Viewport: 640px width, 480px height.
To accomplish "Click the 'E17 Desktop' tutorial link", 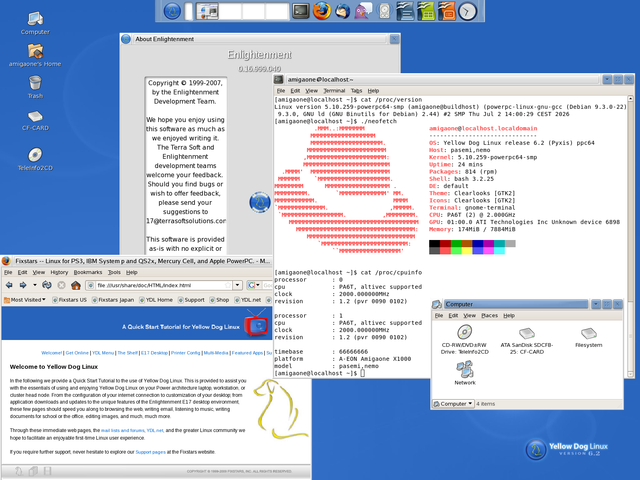I will (154, 353).
